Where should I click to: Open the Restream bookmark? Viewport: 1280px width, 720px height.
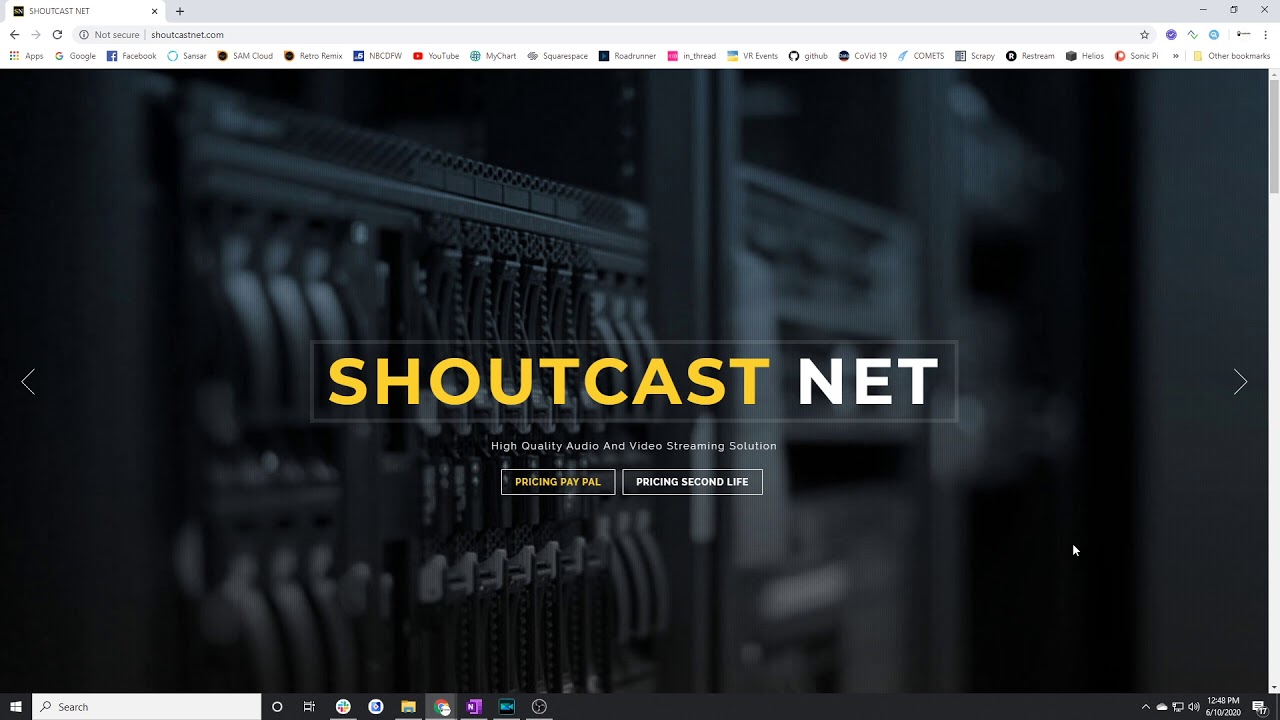pos(1031,56)
